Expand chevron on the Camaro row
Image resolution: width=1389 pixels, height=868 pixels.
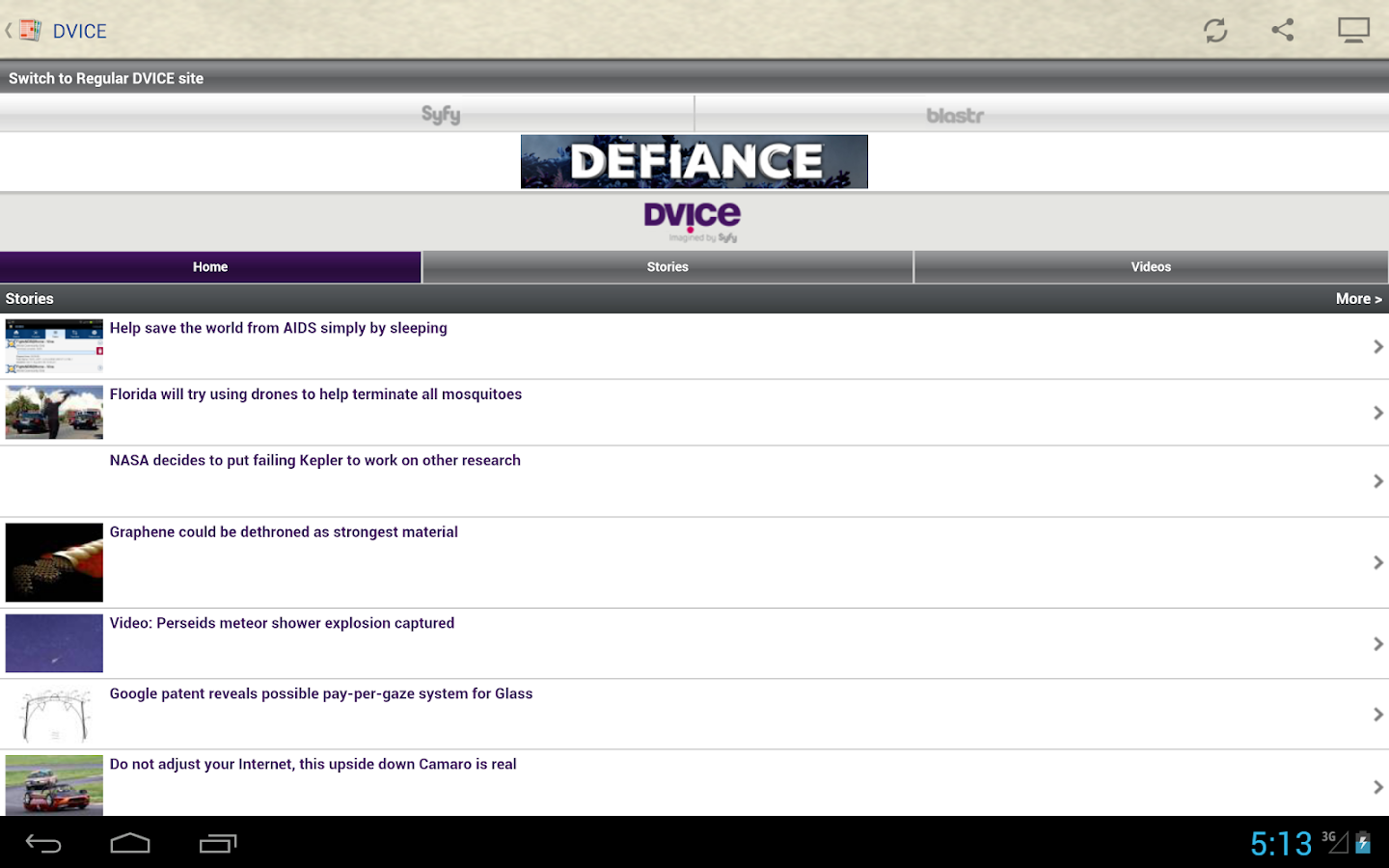[x=1378, y=787]
